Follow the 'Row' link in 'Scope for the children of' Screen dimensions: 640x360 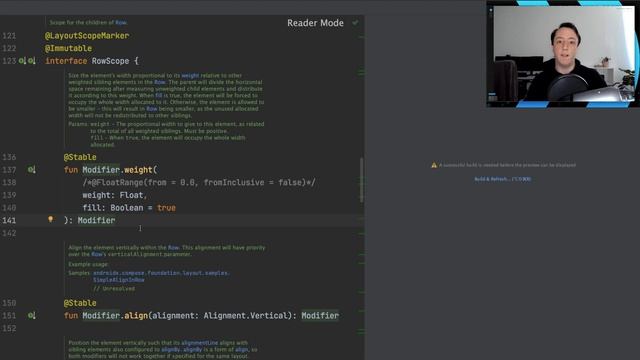click(121, 22)
